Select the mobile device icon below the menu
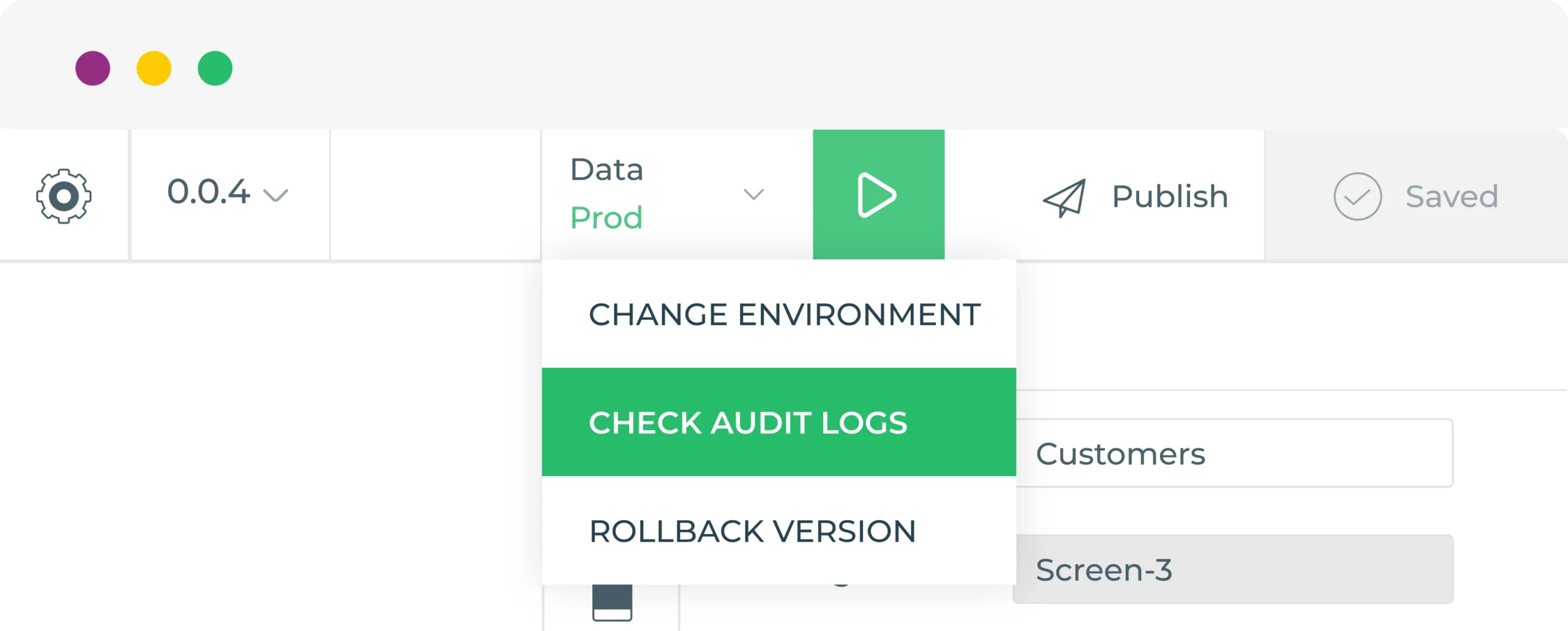1568x631 pixels. click(614, 603)
